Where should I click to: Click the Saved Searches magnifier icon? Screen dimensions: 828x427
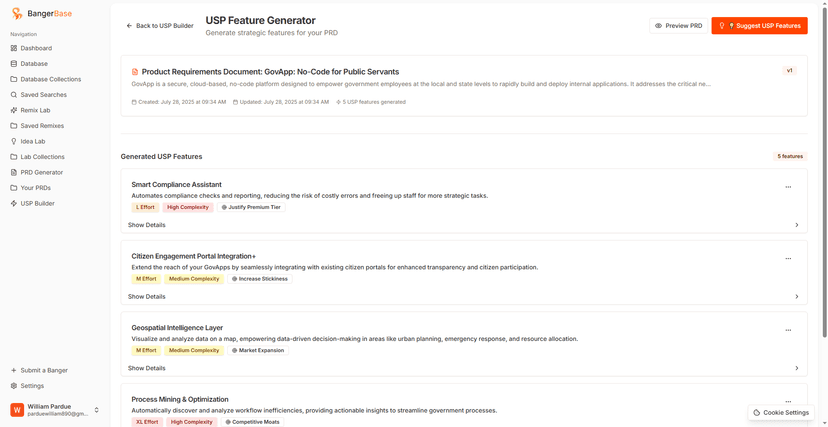point(14,95)
